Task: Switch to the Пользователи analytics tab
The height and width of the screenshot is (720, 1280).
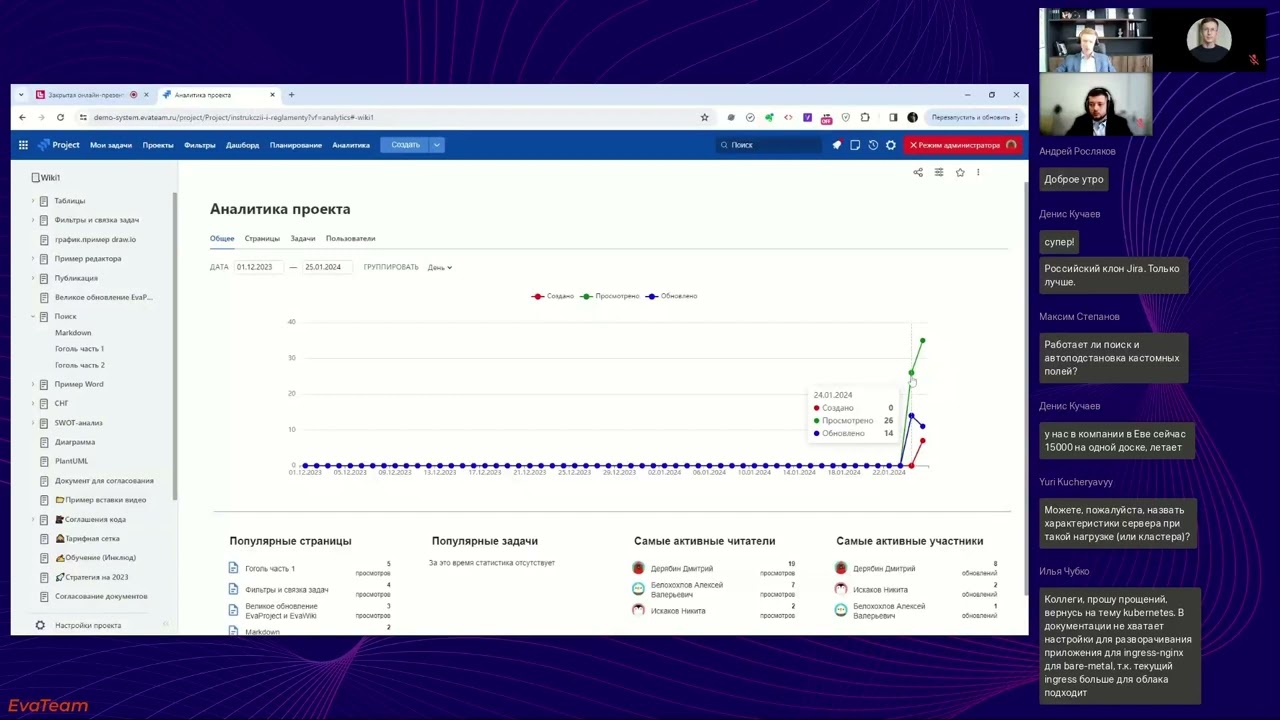Action: pos(350,238)
